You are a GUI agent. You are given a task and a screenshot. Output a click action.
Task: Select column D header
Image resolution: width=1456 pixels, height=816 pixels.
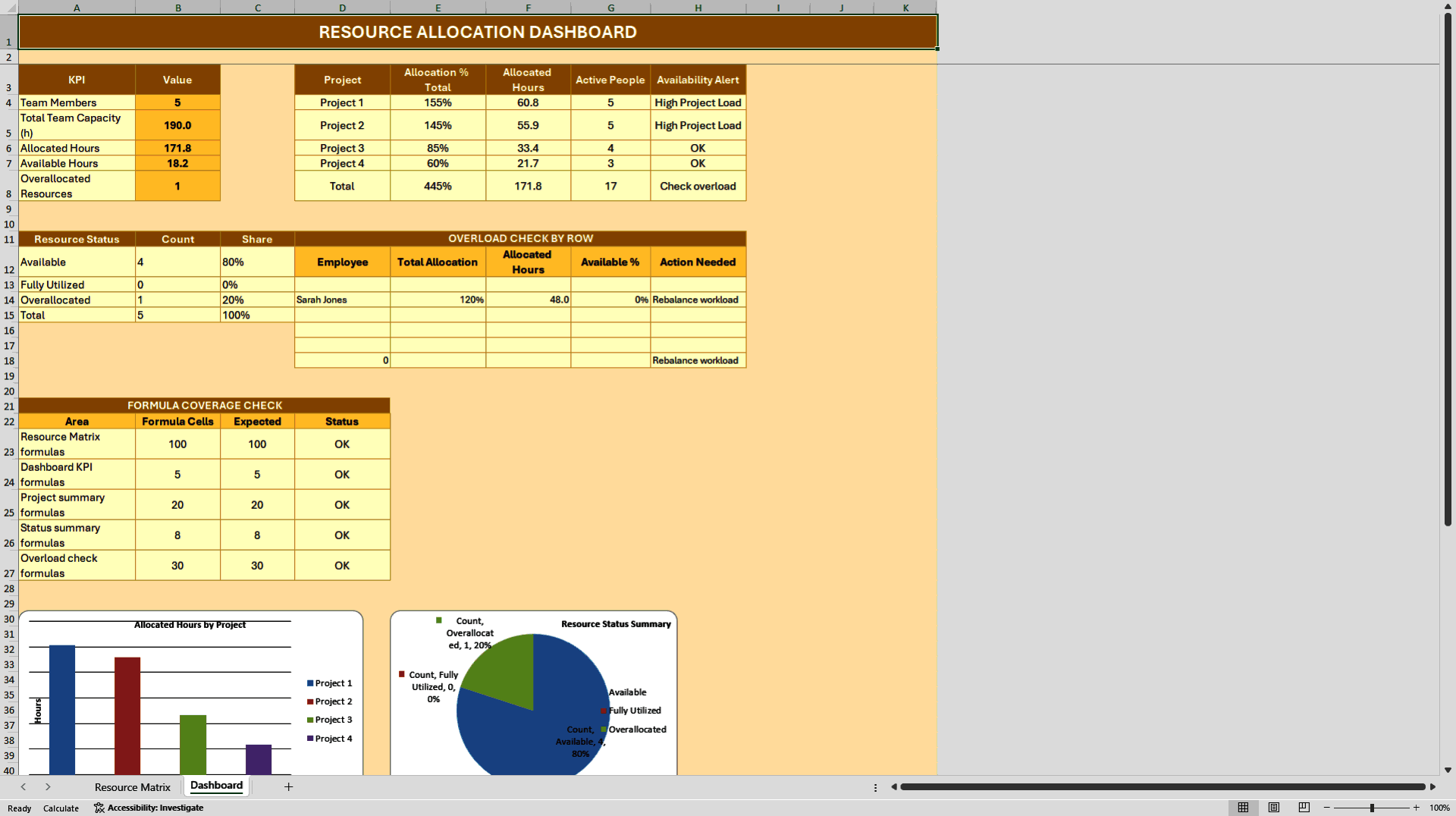[x=342, y=8]
